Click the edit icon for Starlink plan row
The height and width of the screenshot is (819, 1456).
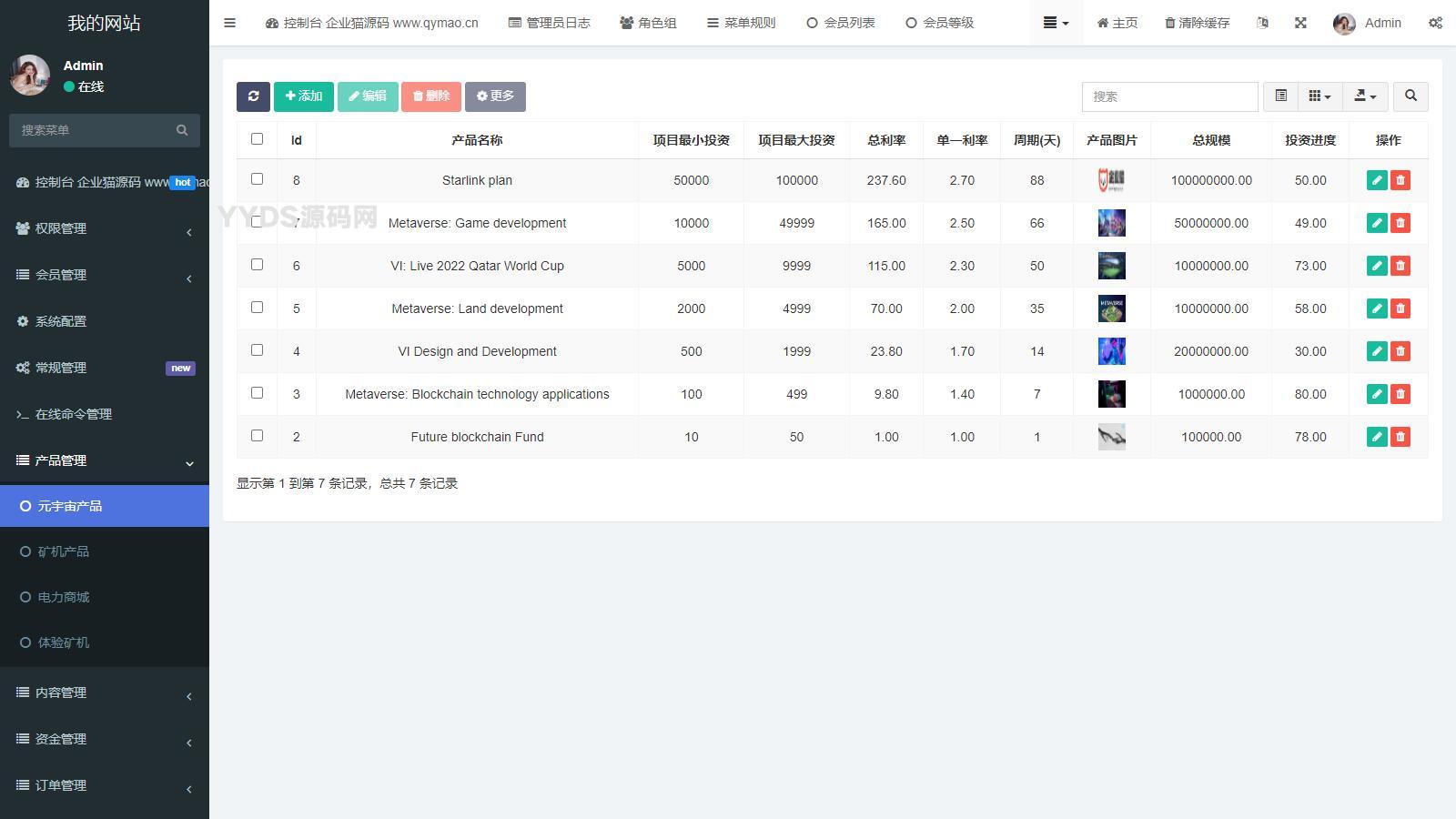point(1377,180)
